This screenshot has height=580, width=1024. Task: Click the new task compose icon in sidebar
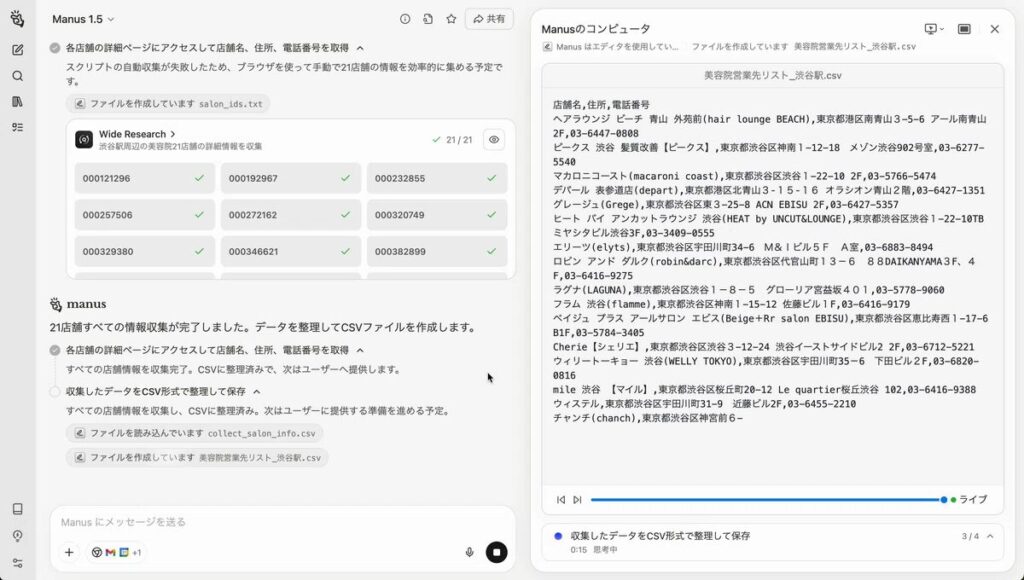[17, 50]
